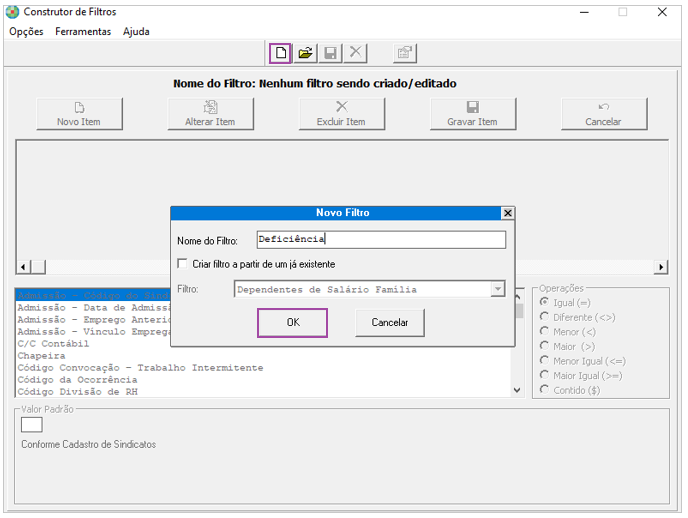Confirm the new filter with OK
The width and height of the screenshot is (688, 518).
(x=293, y=322)
